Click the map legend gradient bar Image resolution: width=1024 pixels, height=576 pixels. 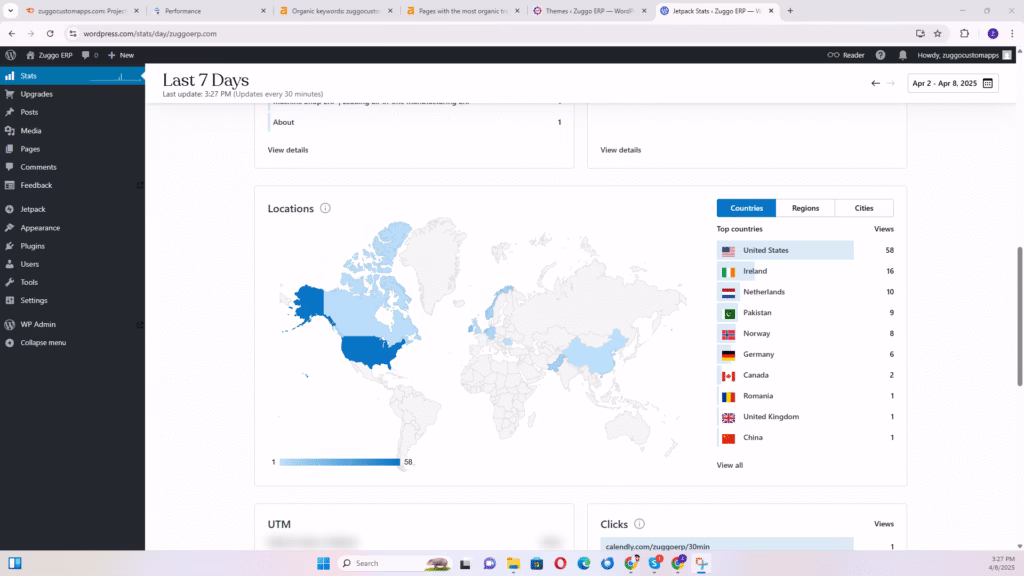340,462
